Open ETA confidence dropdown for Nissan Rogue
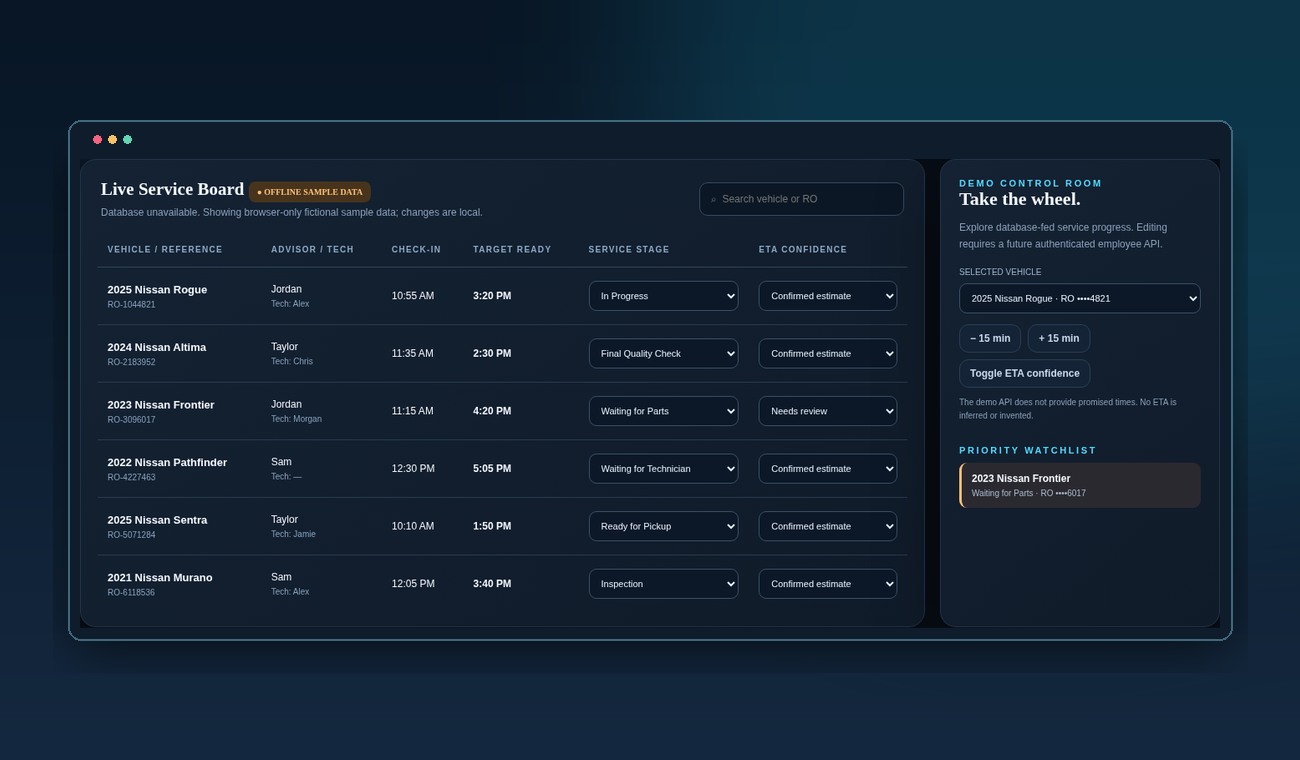This screenshot has width=1300, height=760. tap(828, 296)
